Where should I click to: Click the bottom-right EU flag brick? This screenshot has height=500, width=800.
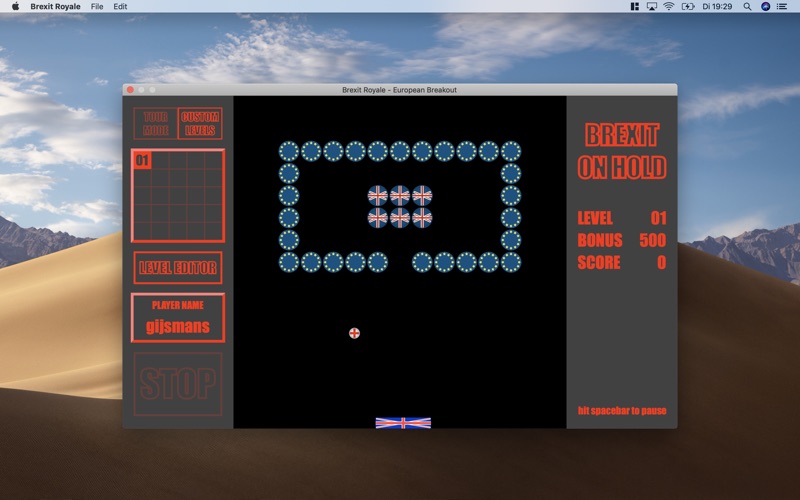(x=511, y=262)
